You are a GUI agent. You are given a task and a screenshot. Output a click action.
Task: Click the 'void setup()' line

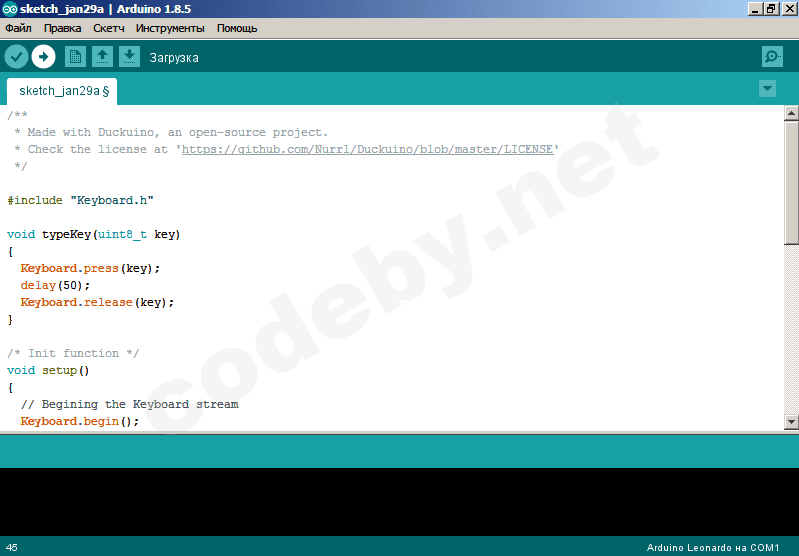point(48,370)
